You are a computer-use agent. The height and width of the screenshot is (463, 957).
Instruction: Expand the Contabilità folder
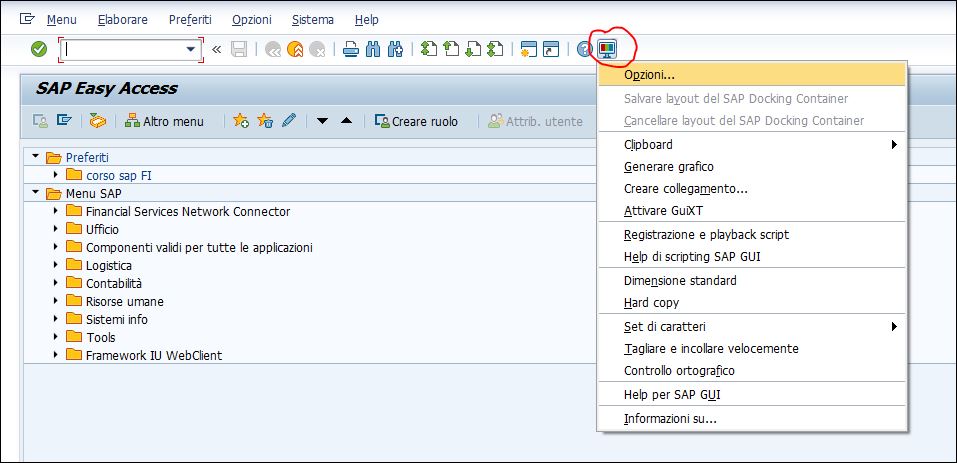[56, 282]
